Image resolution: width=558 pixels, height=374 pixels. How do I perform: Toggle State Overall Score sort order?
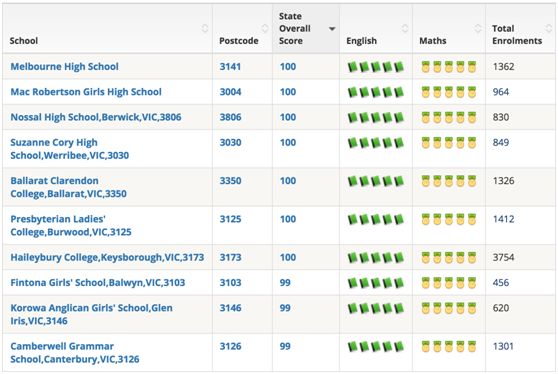point(306,29)
